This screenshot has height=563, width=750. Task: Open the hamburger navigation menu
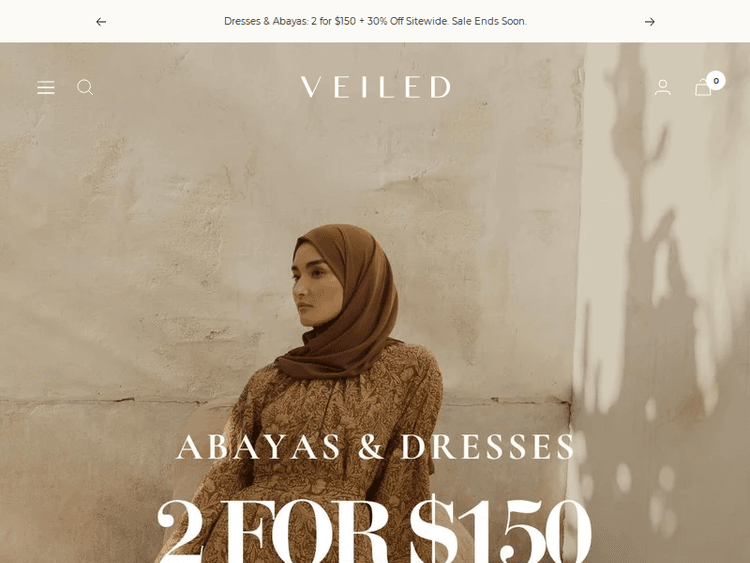tap(46, 88)
